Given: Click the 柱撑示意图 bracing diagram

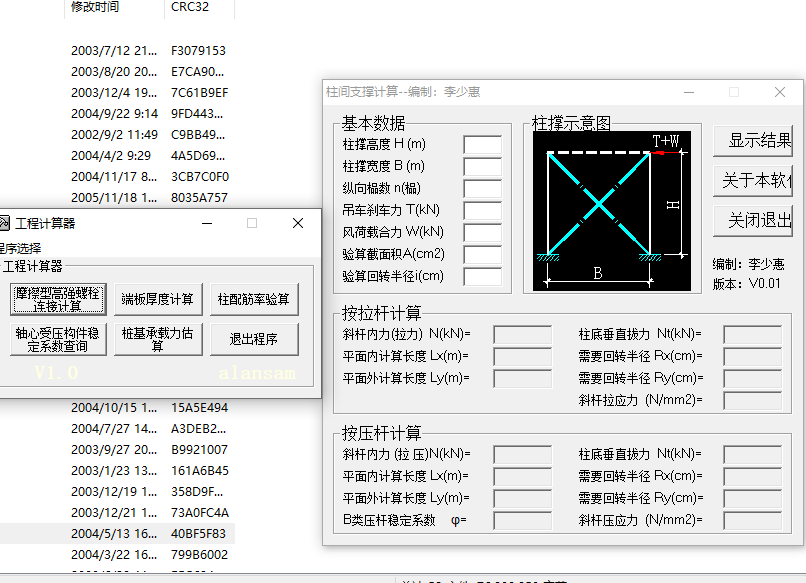Looking at the screenshot, I should [611, 211].
